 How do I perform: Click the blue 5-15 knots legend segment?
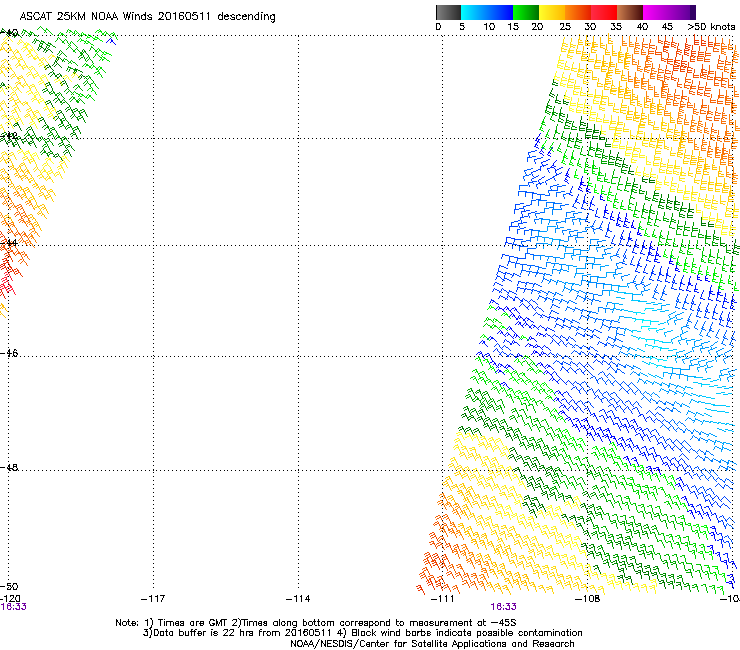487,12
